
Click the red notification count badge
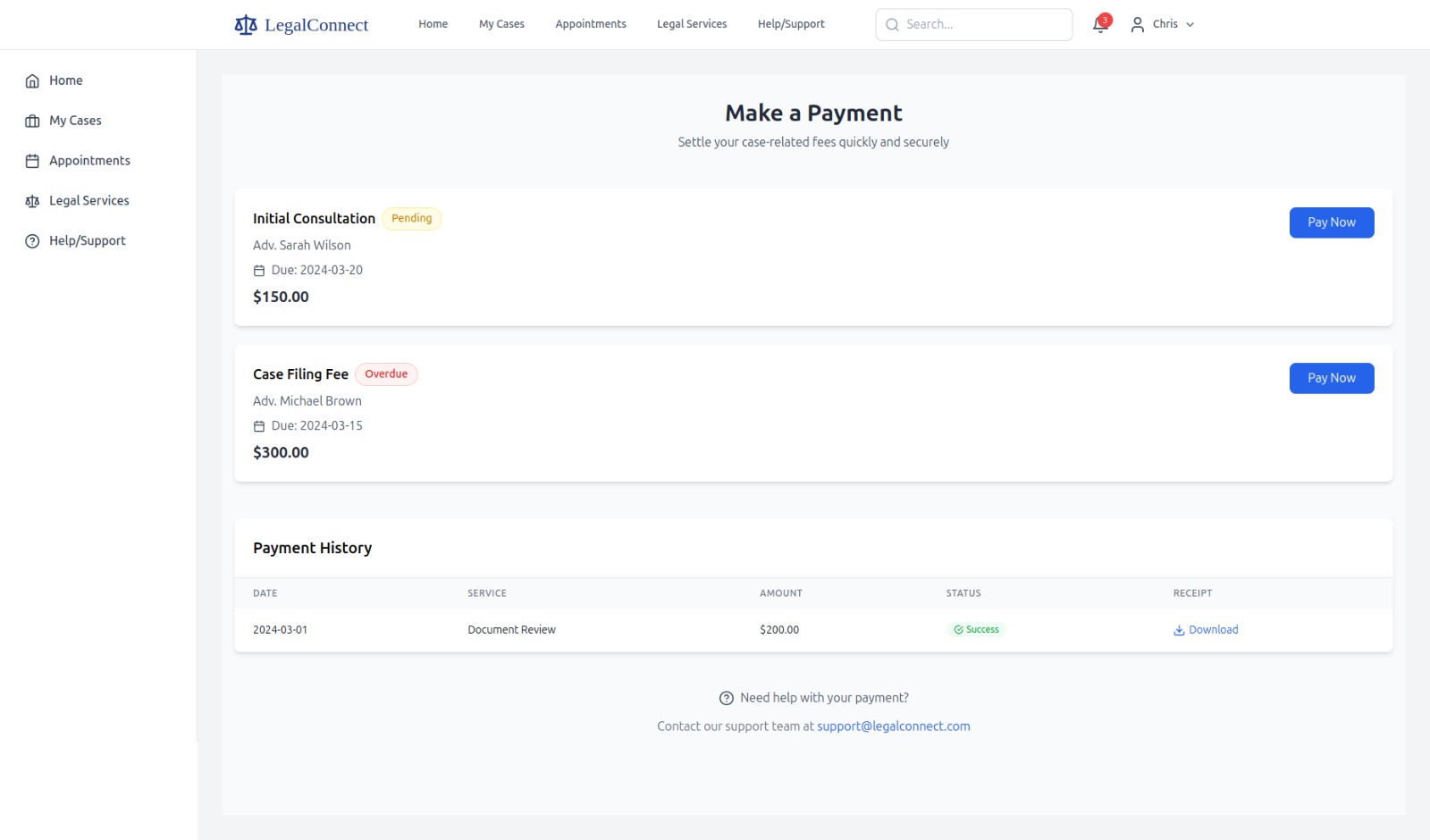click(x=1106, y=20)
